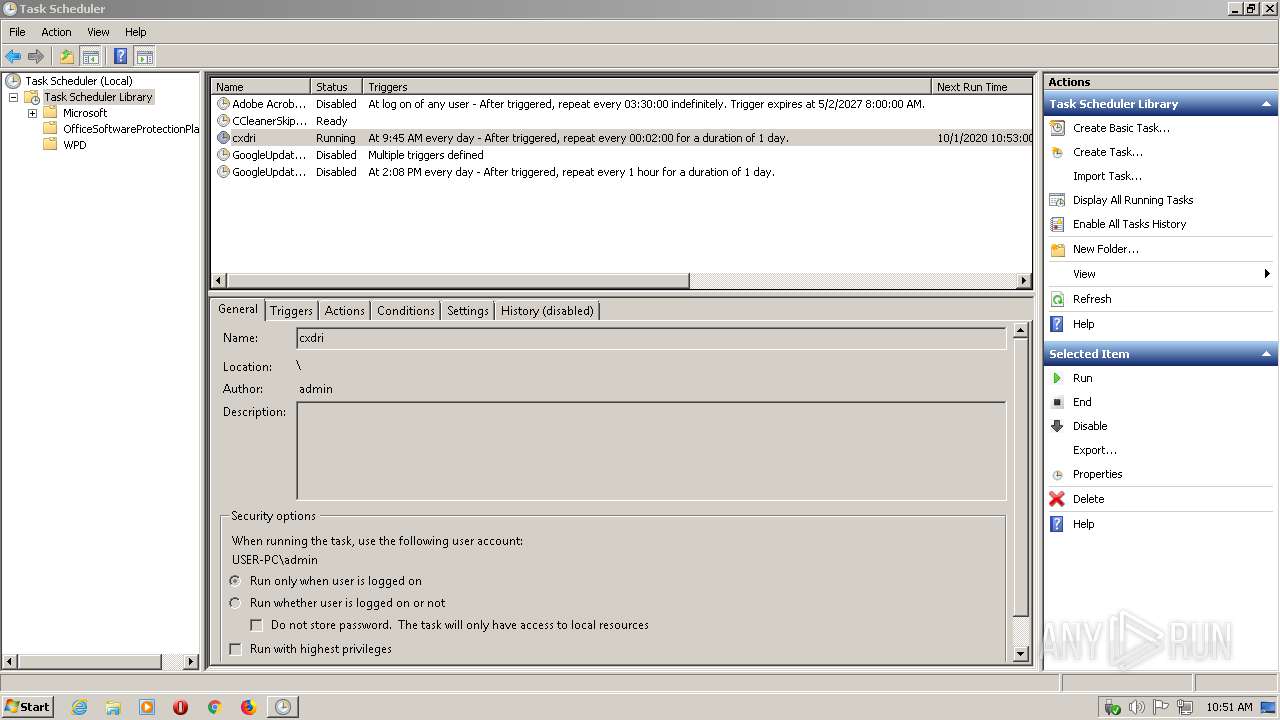Switch to the Triggers tab

coord(291,311)
